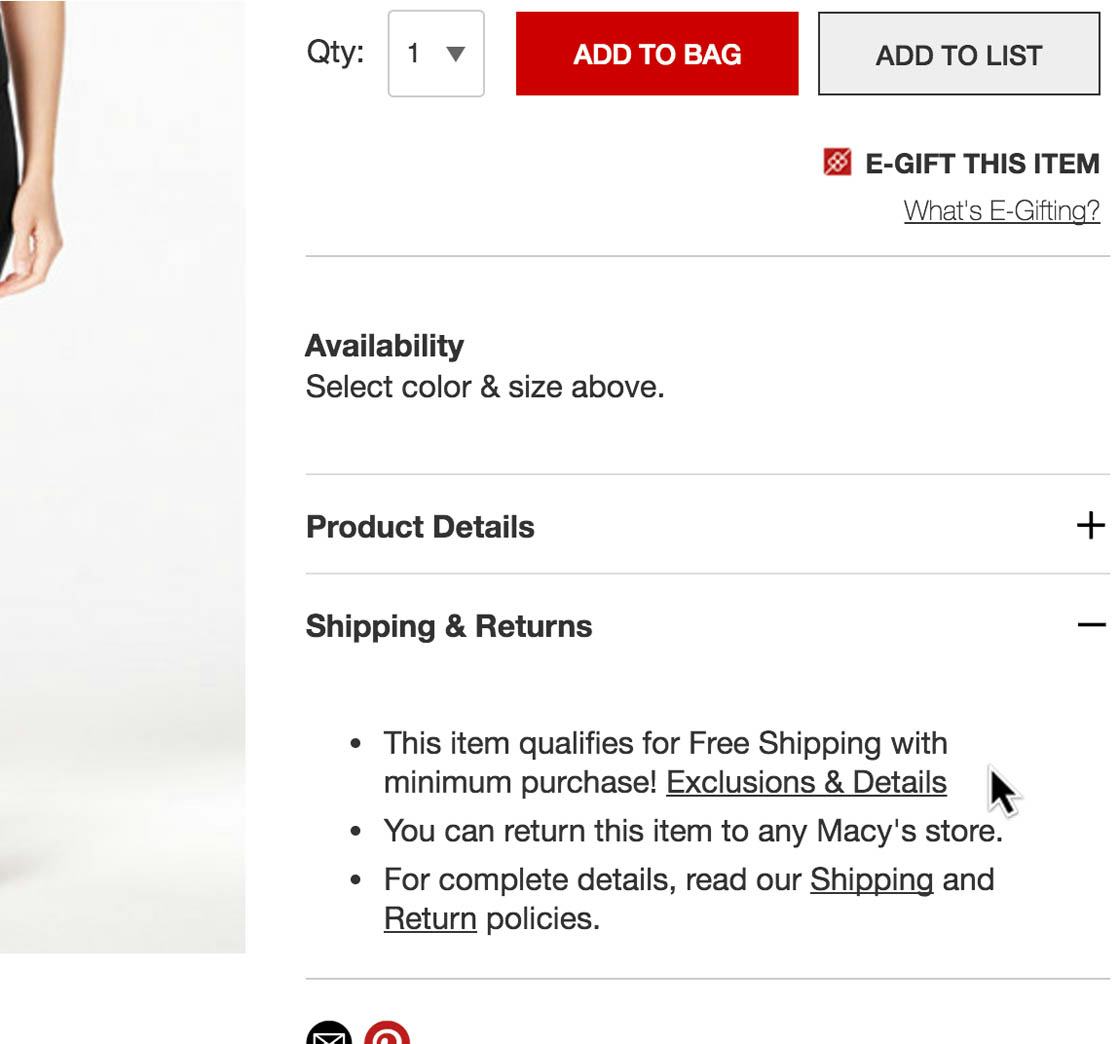Click the red e-gift icon
The width and height of the screenshot is (1120, 1044).
coord(837,162)
